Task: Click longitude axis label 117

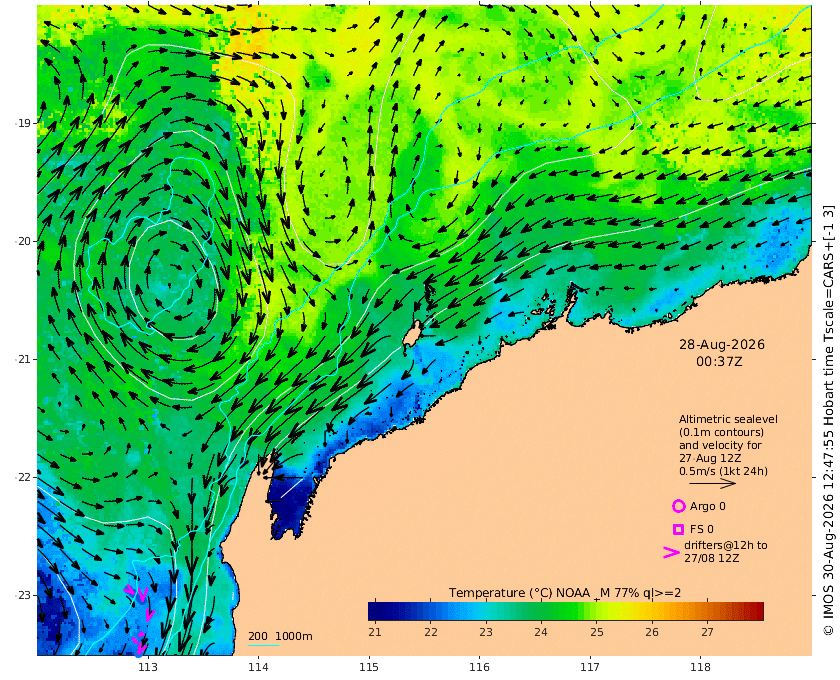Action: click(590, 667)
